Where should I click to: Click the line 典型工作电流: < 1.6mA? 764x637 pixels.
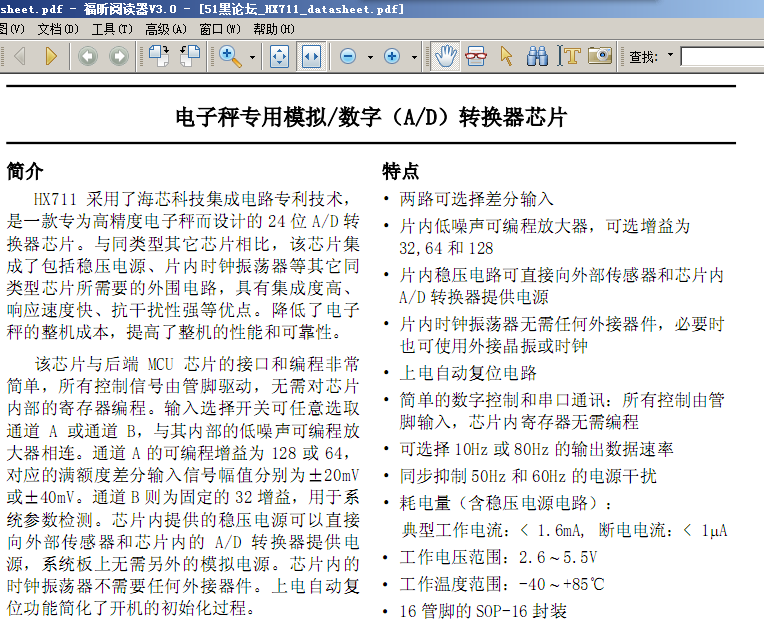[x=493, y=530]
